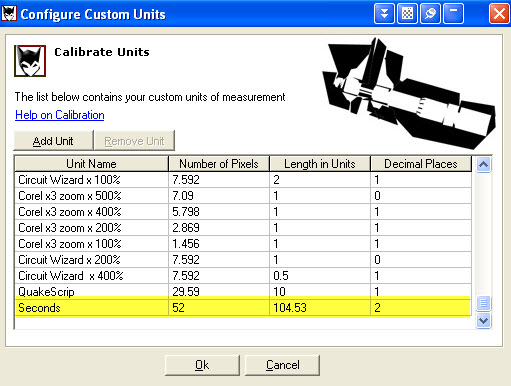The image size is (511, 386).
Task: Click the Decimal Places column header
Action: (421, 164)
